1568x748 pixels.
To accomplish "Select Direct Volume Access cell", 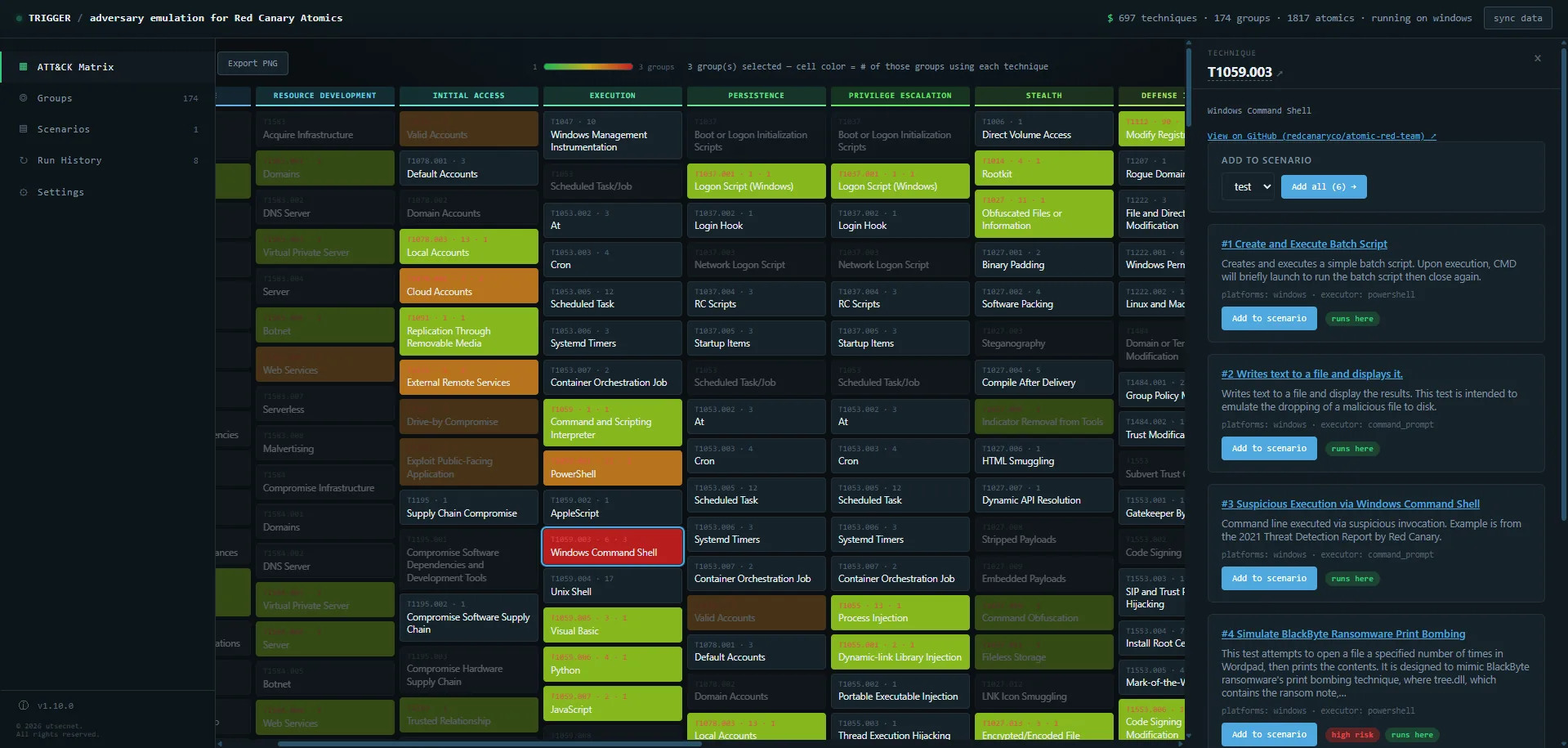I will pos(1043,129).
